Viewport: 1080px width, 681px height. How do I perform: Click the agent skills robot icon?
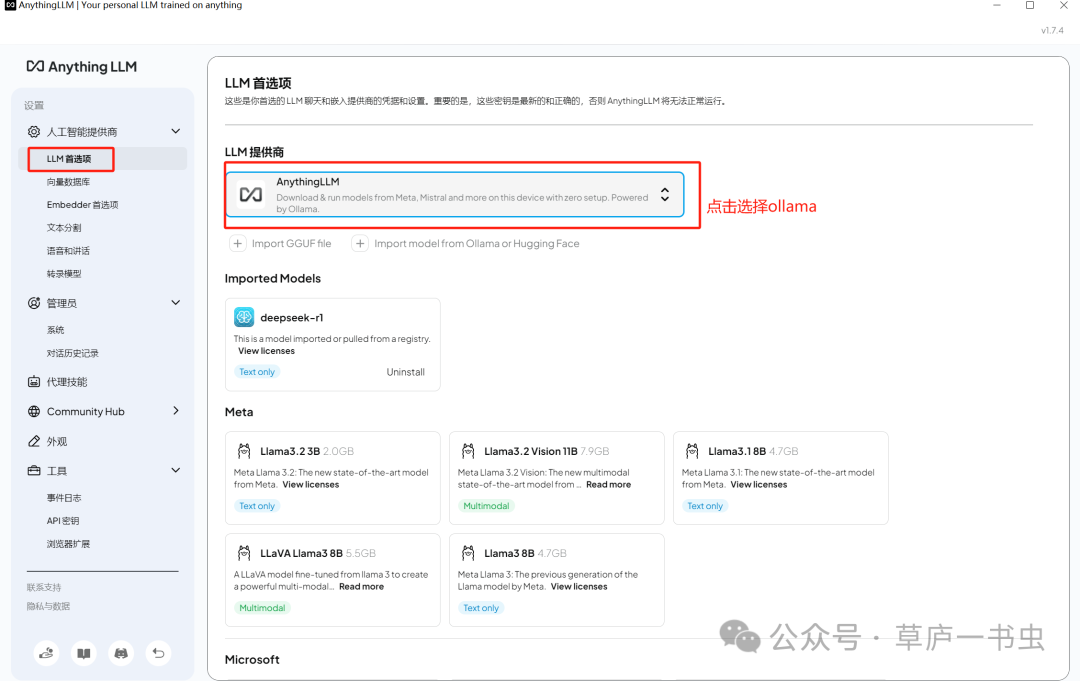(x=34, y=381)
